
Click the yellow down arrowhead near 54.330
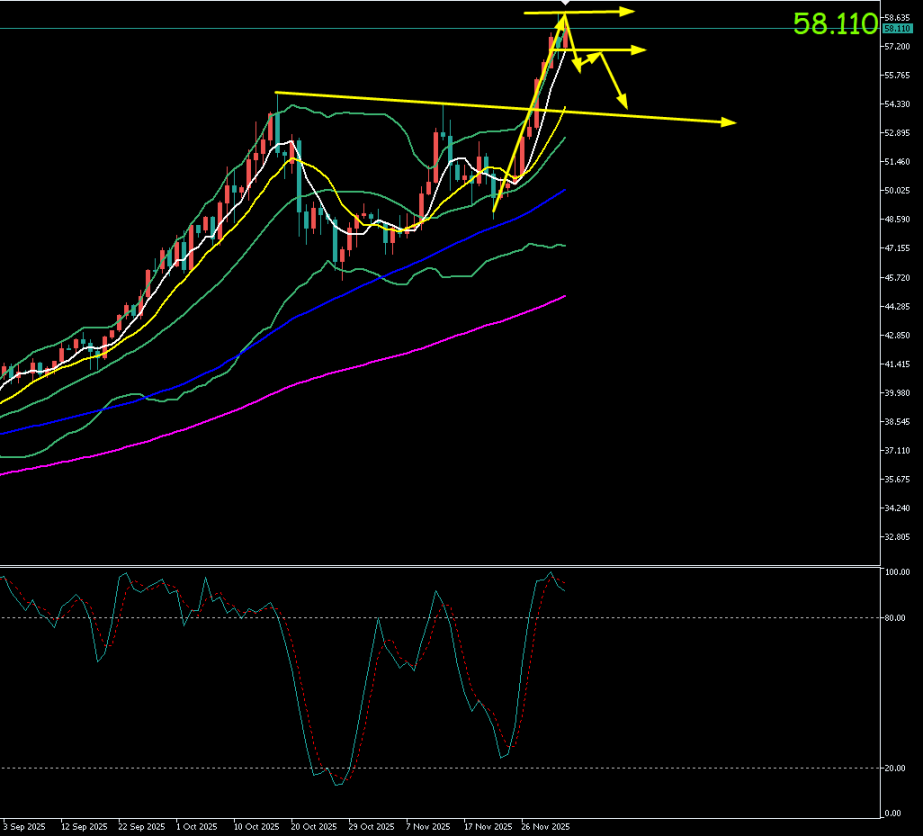tap(623, 102)
